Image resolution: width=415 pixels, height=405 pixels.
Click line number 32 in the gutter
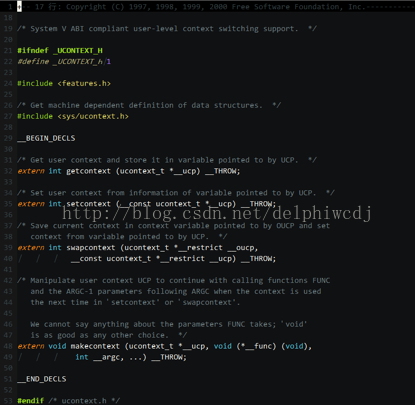click(8, 171)
